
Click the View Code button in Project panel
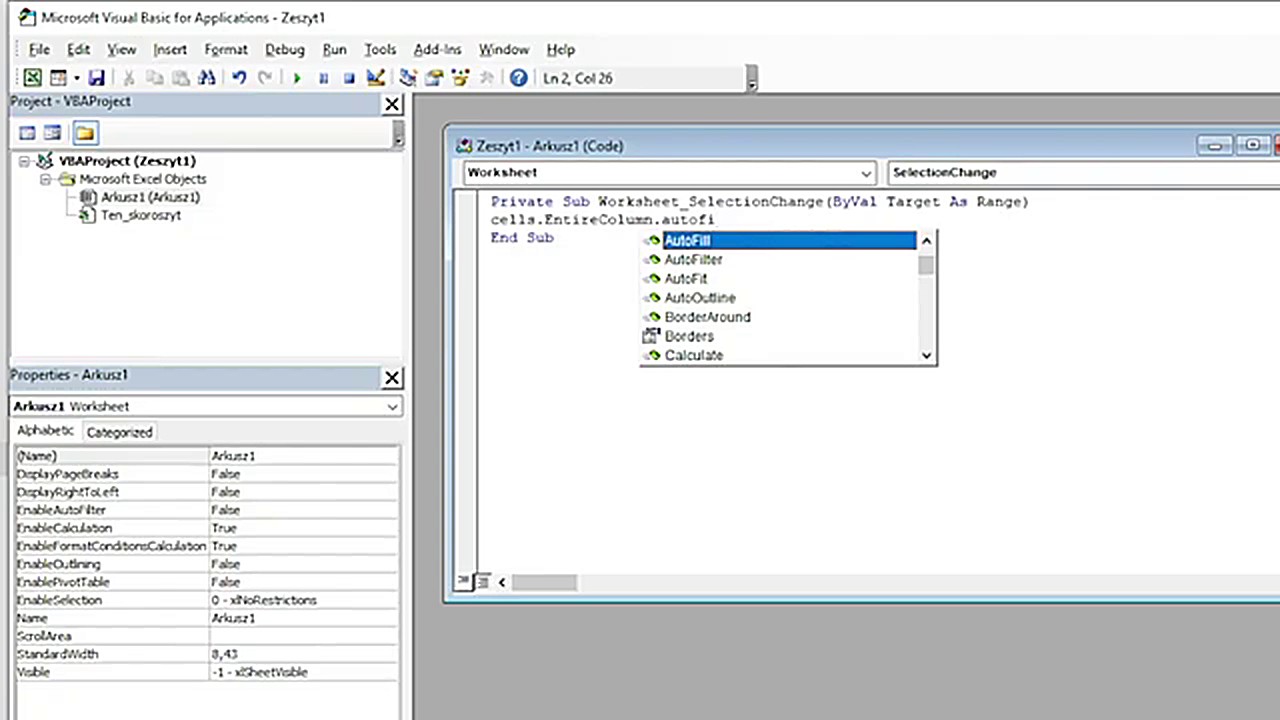point(27,133)
